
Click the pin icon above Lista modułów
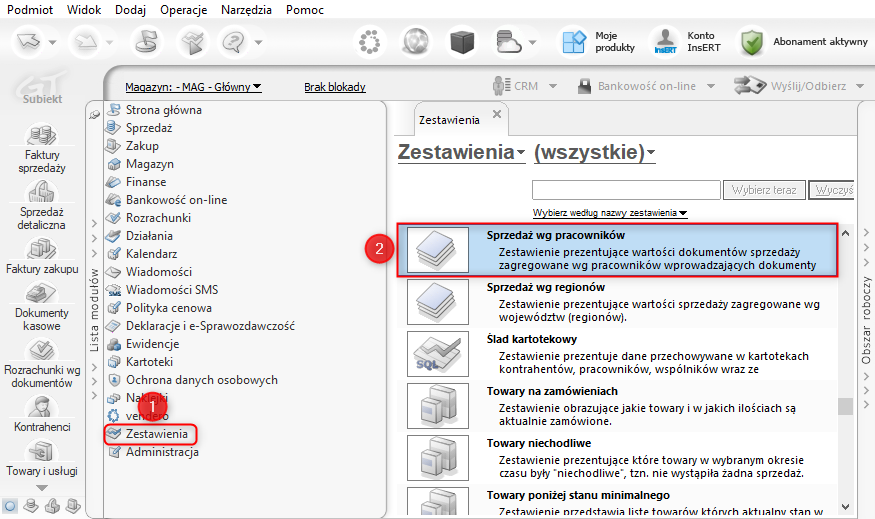pyautogui.click(x=94, y=114)
